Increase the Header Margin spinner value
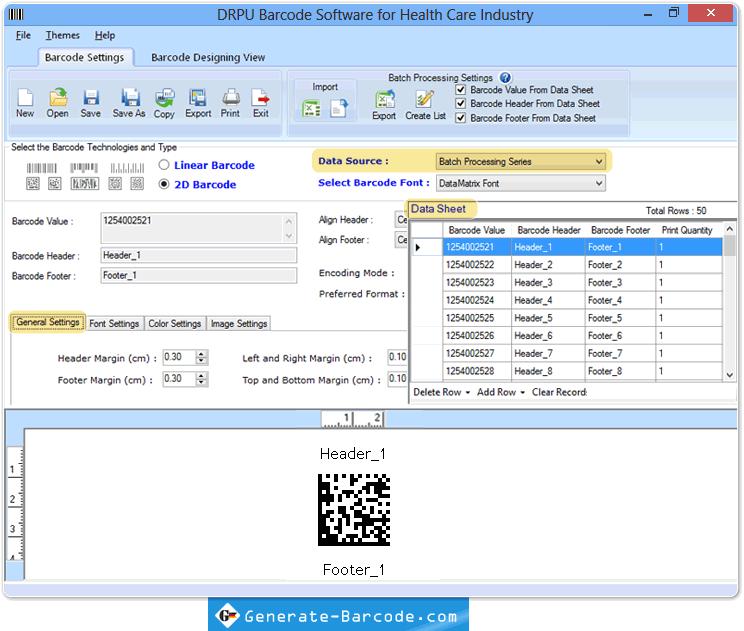This screenshot has width=744, height=631. click(x=202, y=354)
